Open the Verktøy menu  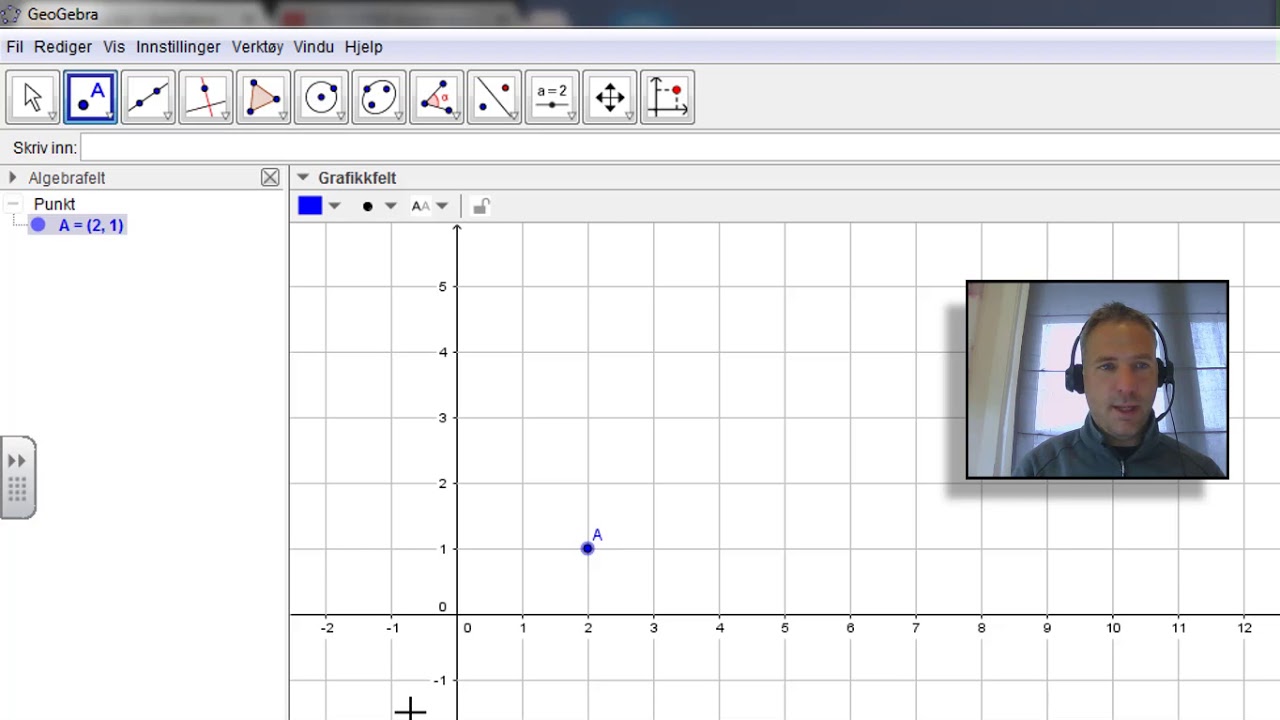(x=258, y=47)
